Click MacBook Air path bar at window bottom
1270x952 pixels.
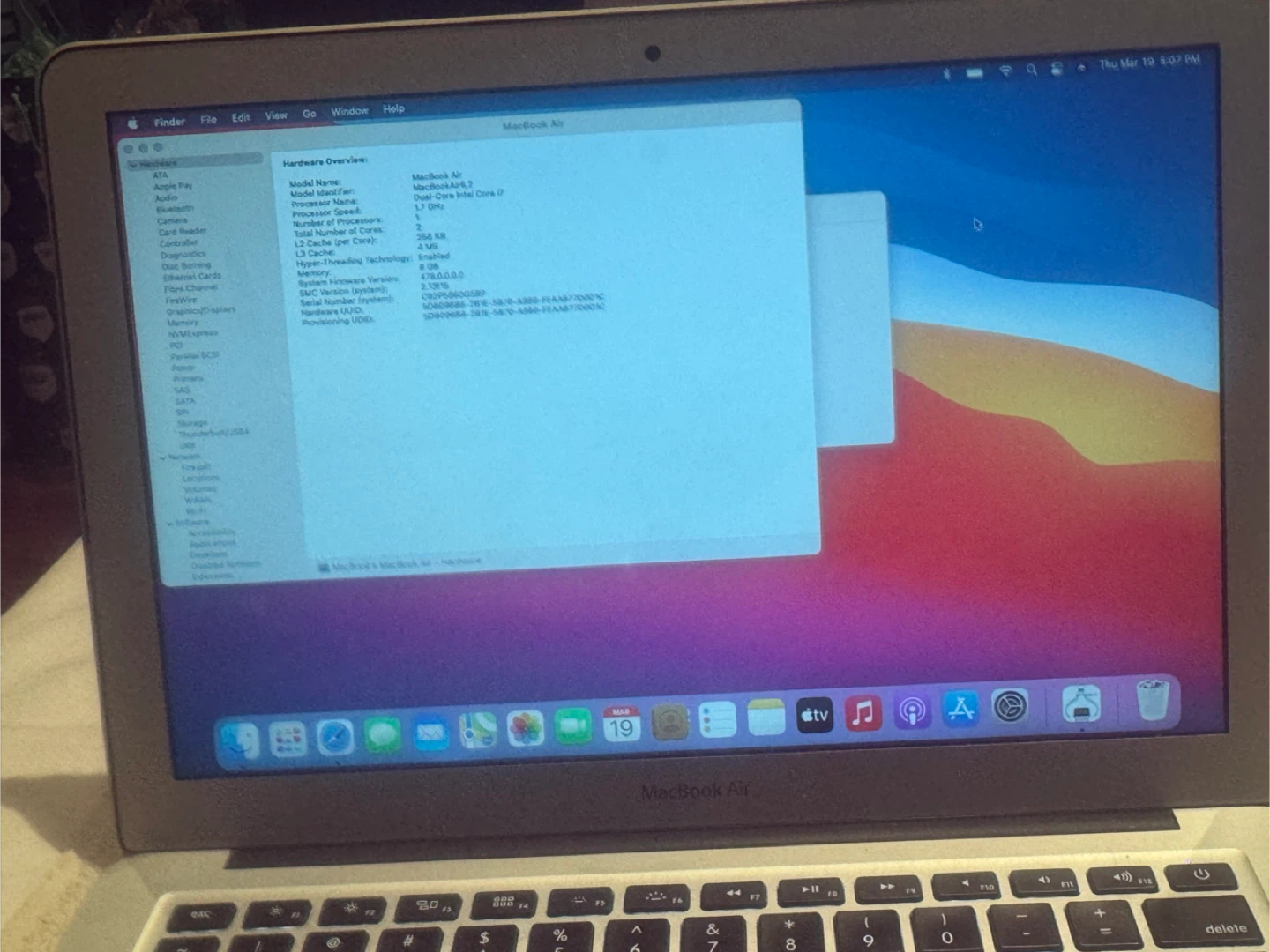tap(400, 564)
